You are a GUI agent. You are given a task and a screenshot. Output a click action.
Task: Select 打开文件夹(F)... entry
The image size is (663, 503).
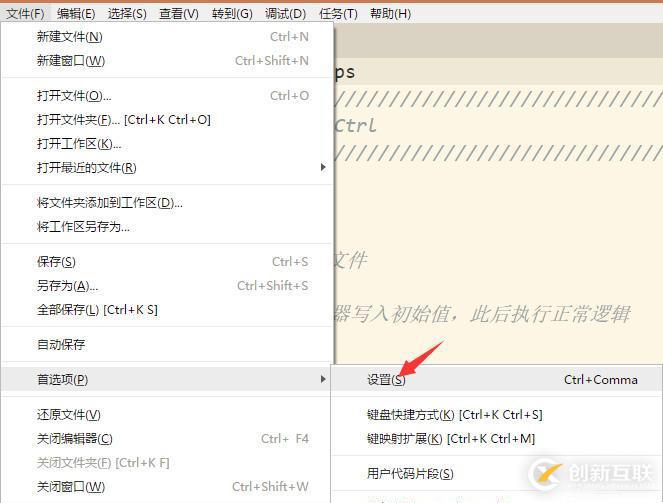[x=167, y=120]
